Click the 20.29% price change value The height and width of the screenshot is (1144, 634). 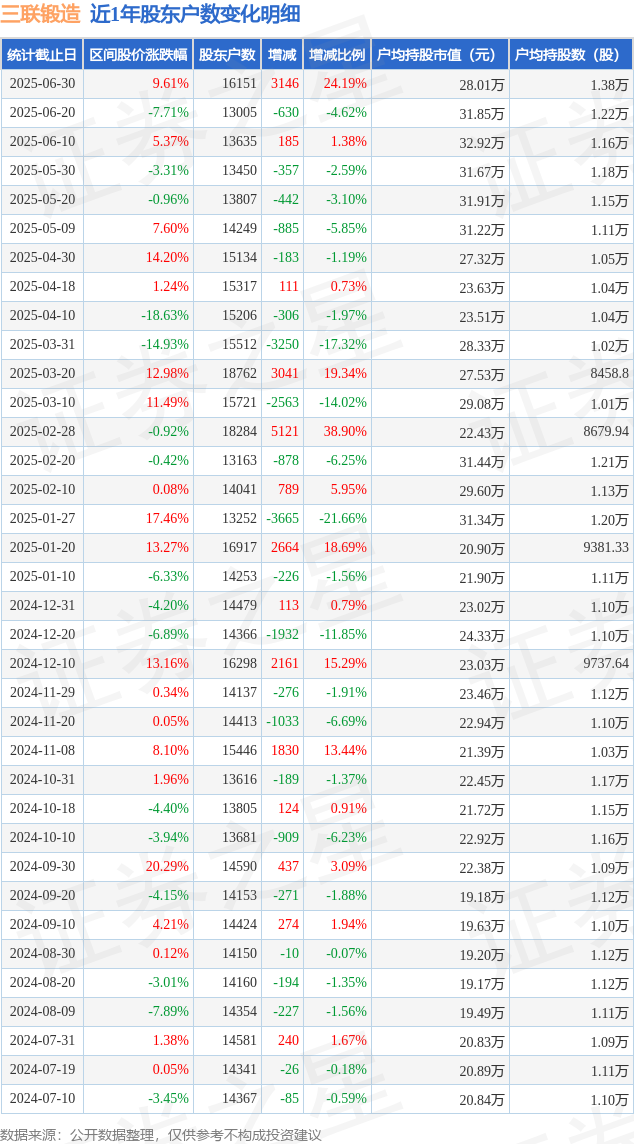(168, 866)
